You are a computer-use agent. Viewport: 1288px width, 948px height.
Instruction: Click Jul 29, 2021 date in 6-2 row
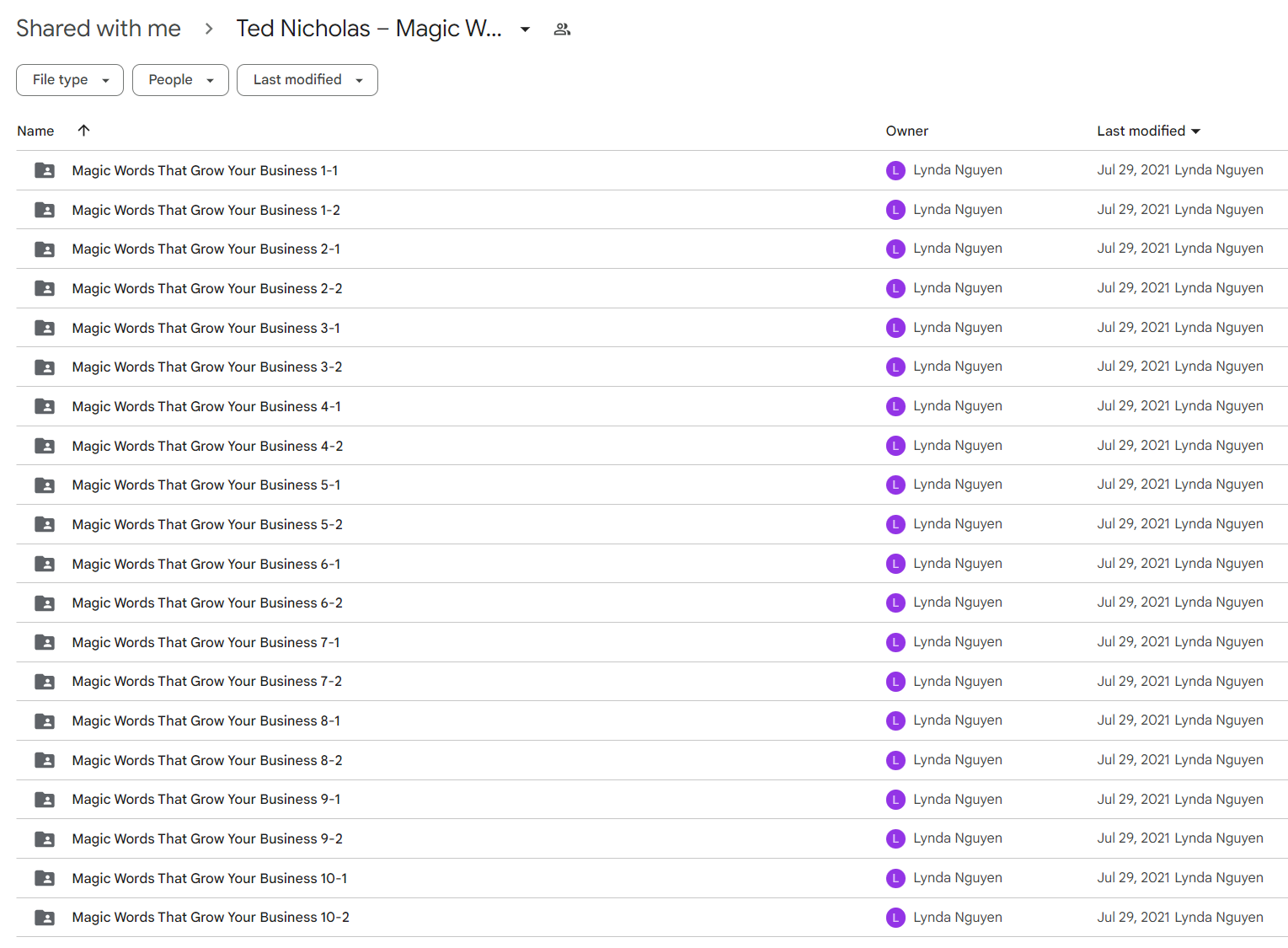(1133, 603)
